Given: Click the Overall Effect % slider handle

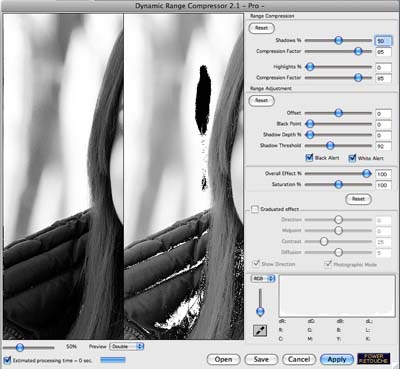Looking at the screenshot, I should tap(367, 173).
